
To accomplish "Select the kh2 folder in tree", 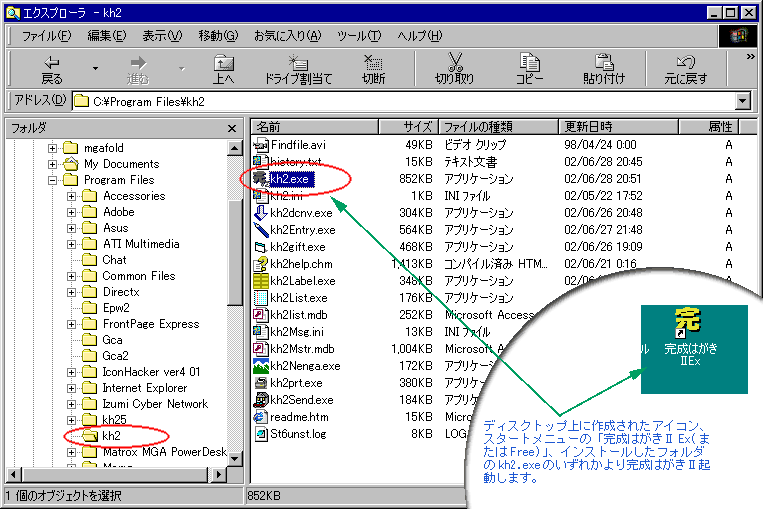I will pyautogui.click(x=111, y=436).
